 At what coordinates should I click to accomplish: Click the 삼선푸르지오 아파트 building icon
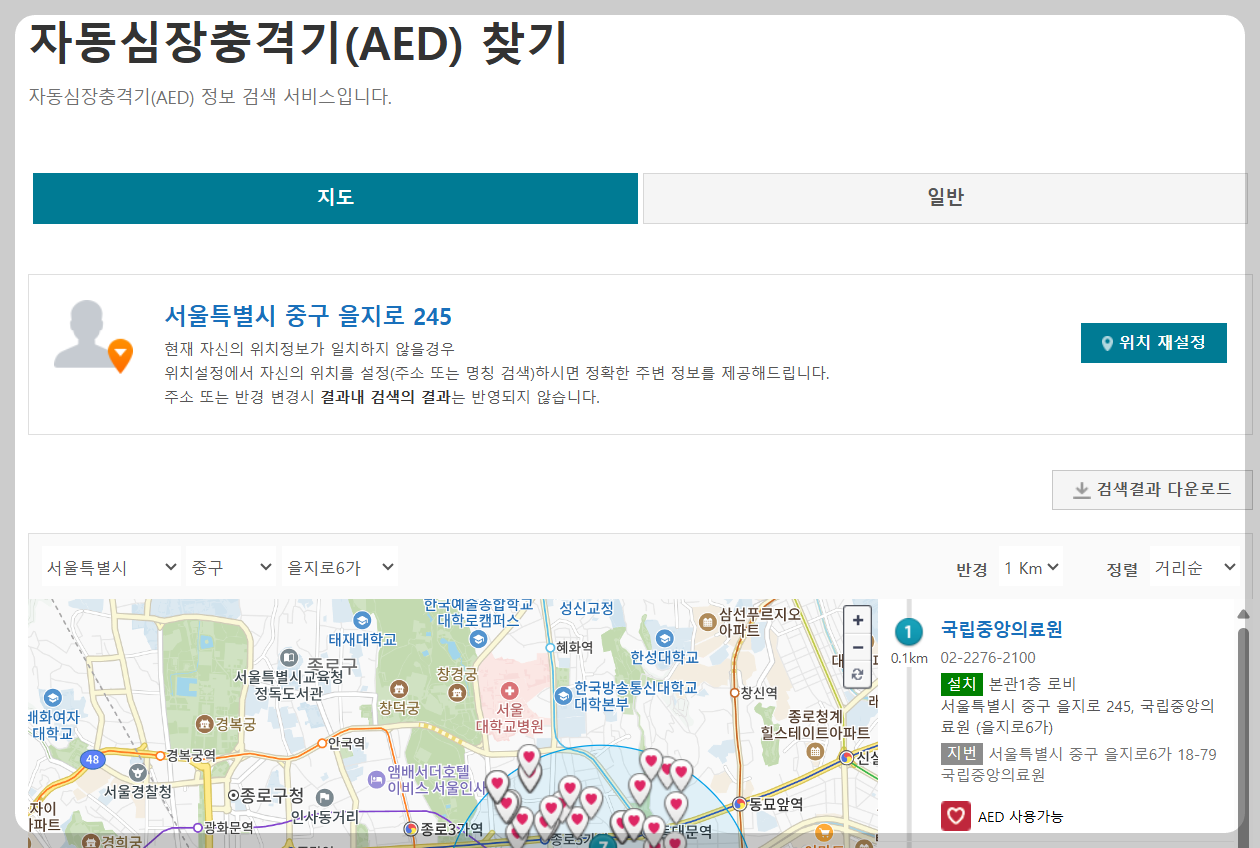708,621
